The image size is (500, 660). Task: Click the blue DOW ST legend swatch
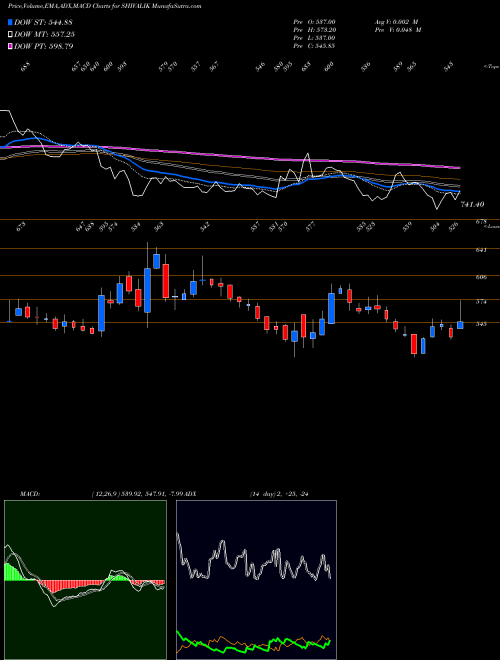pyautogui.click(x=10, y=22)
